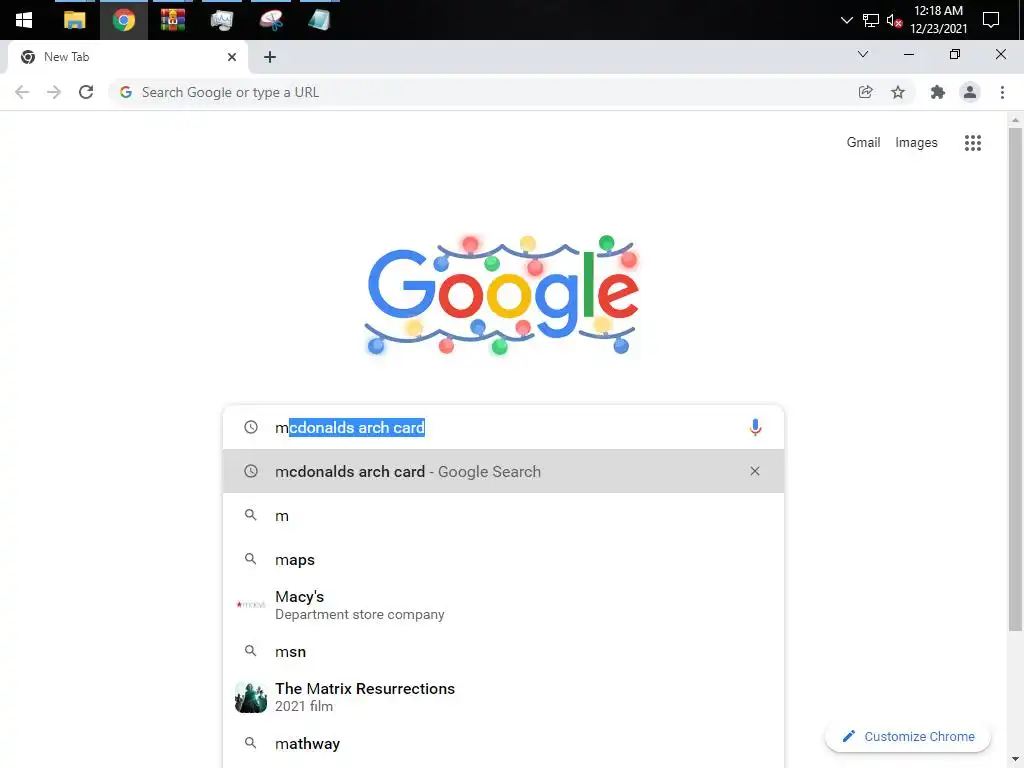Image resolution: width=1024 pixels, height=768 pixels.
Task: Open the monitor app icon in the taskbar
Action: [x=221, y=20]
